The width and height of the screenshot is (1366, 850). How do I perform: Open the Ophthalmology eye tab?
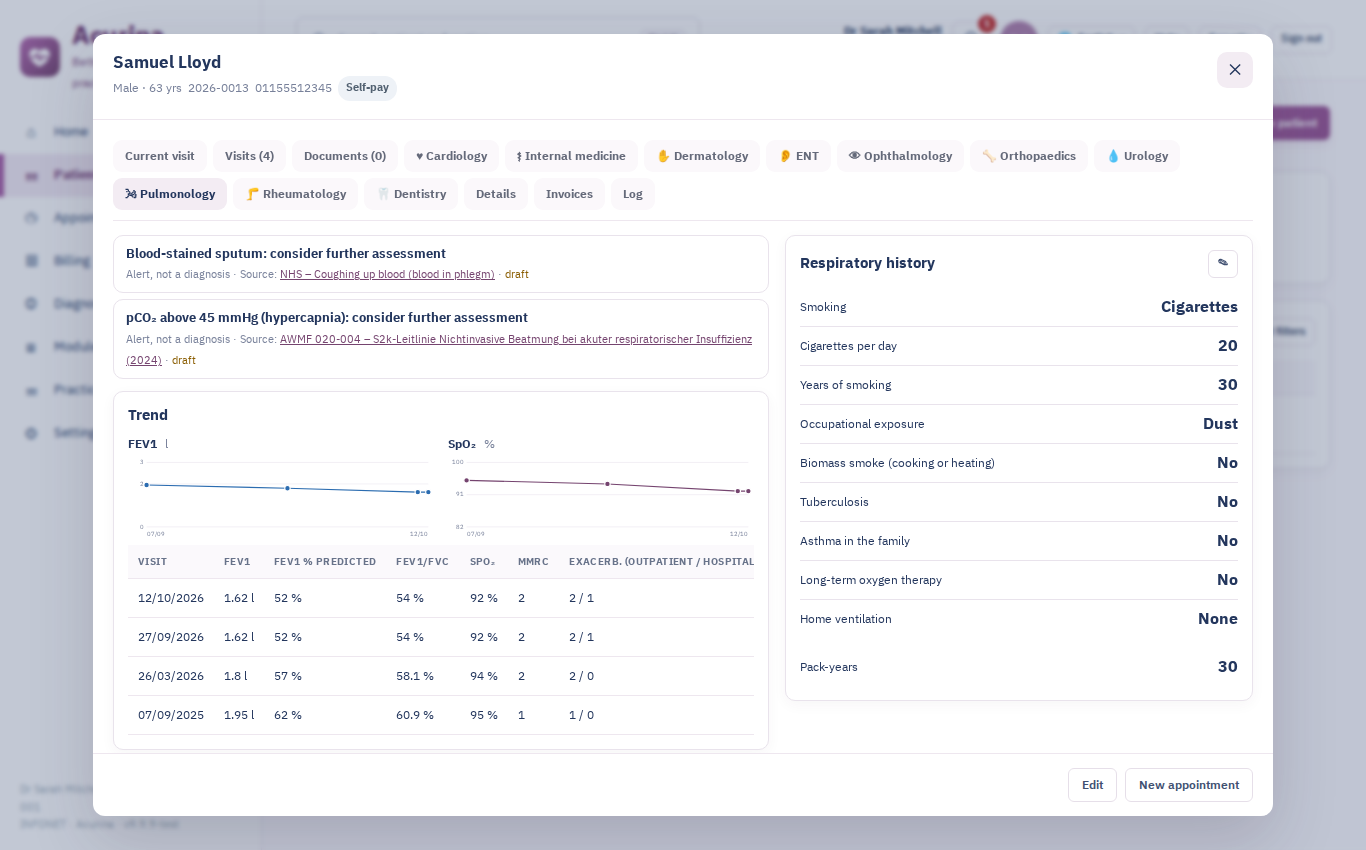tap(900, 156)
